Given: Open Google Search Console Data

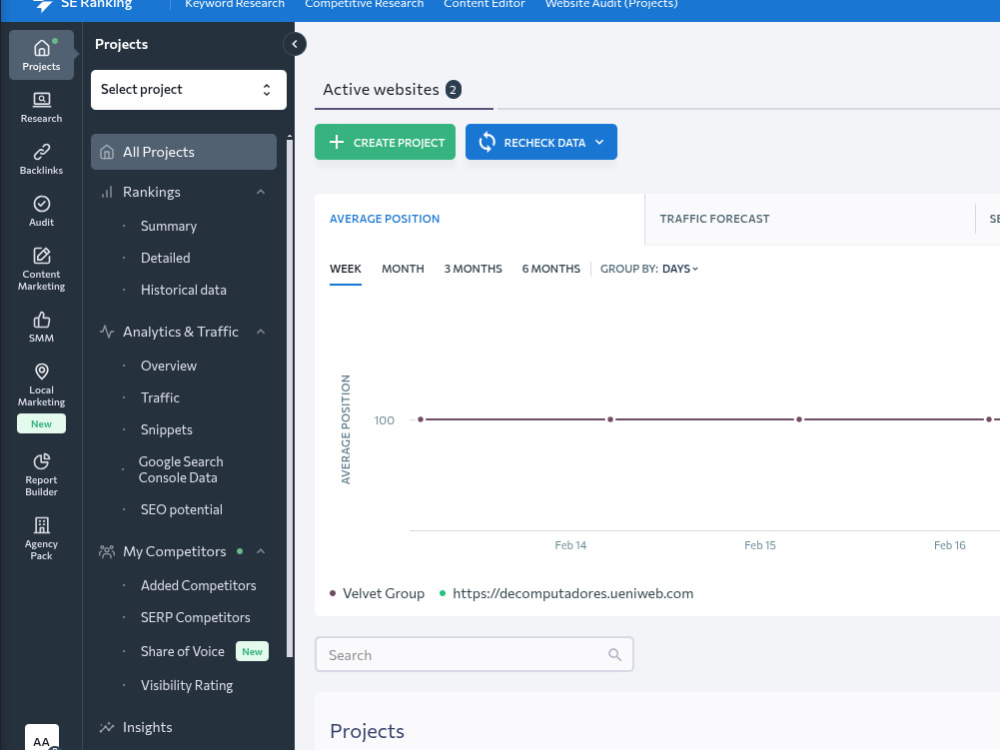Looking at the screenshot, I should (x=181, y=469).
